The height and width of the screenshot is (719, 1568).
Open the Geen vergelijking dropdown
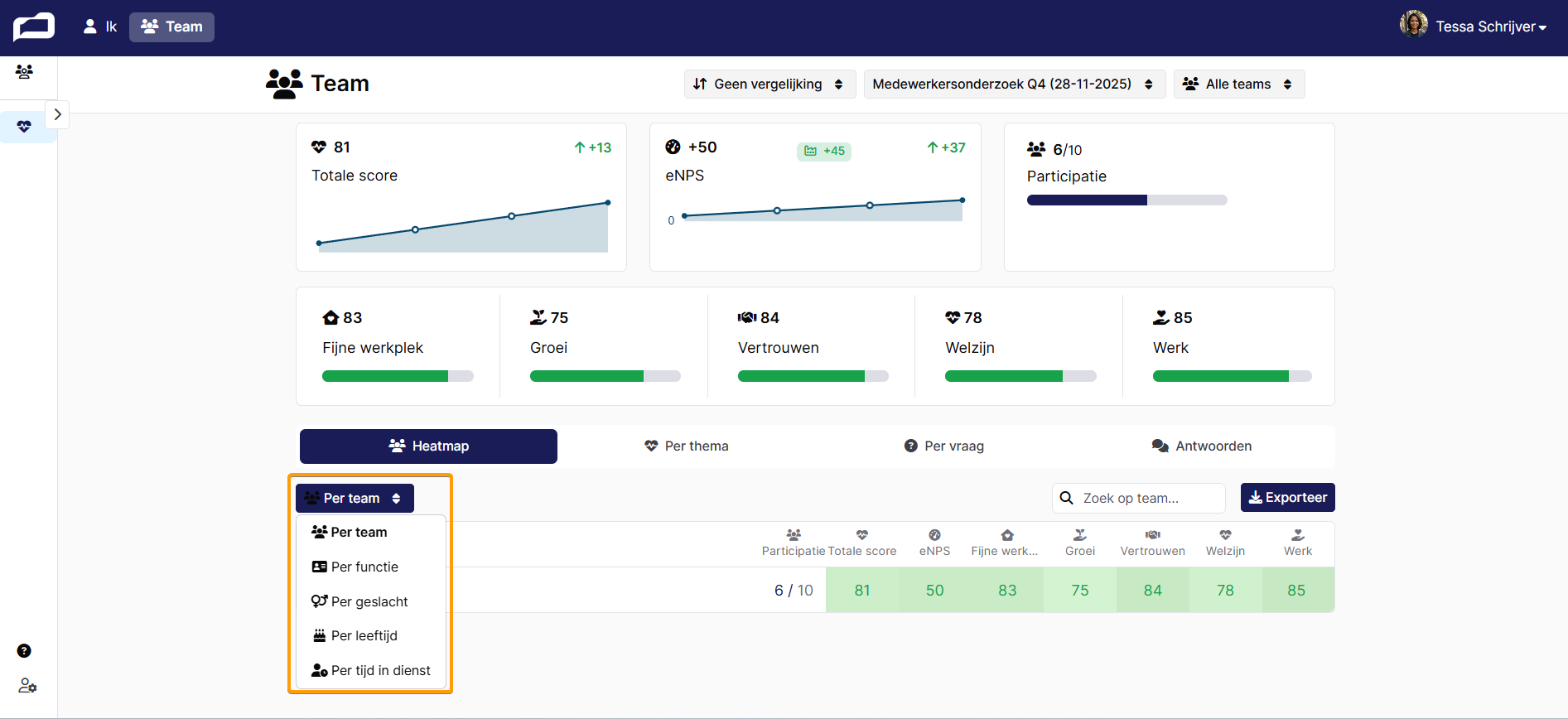(x=768, y=84)
